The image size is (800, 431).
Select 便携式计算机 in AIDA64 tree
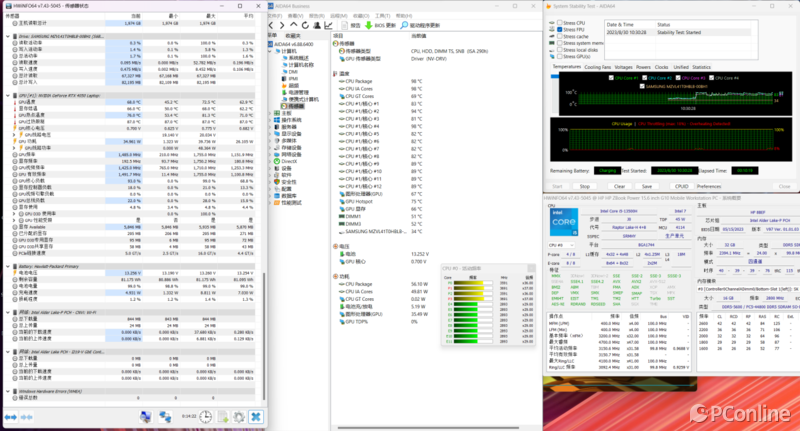[300, 99]
